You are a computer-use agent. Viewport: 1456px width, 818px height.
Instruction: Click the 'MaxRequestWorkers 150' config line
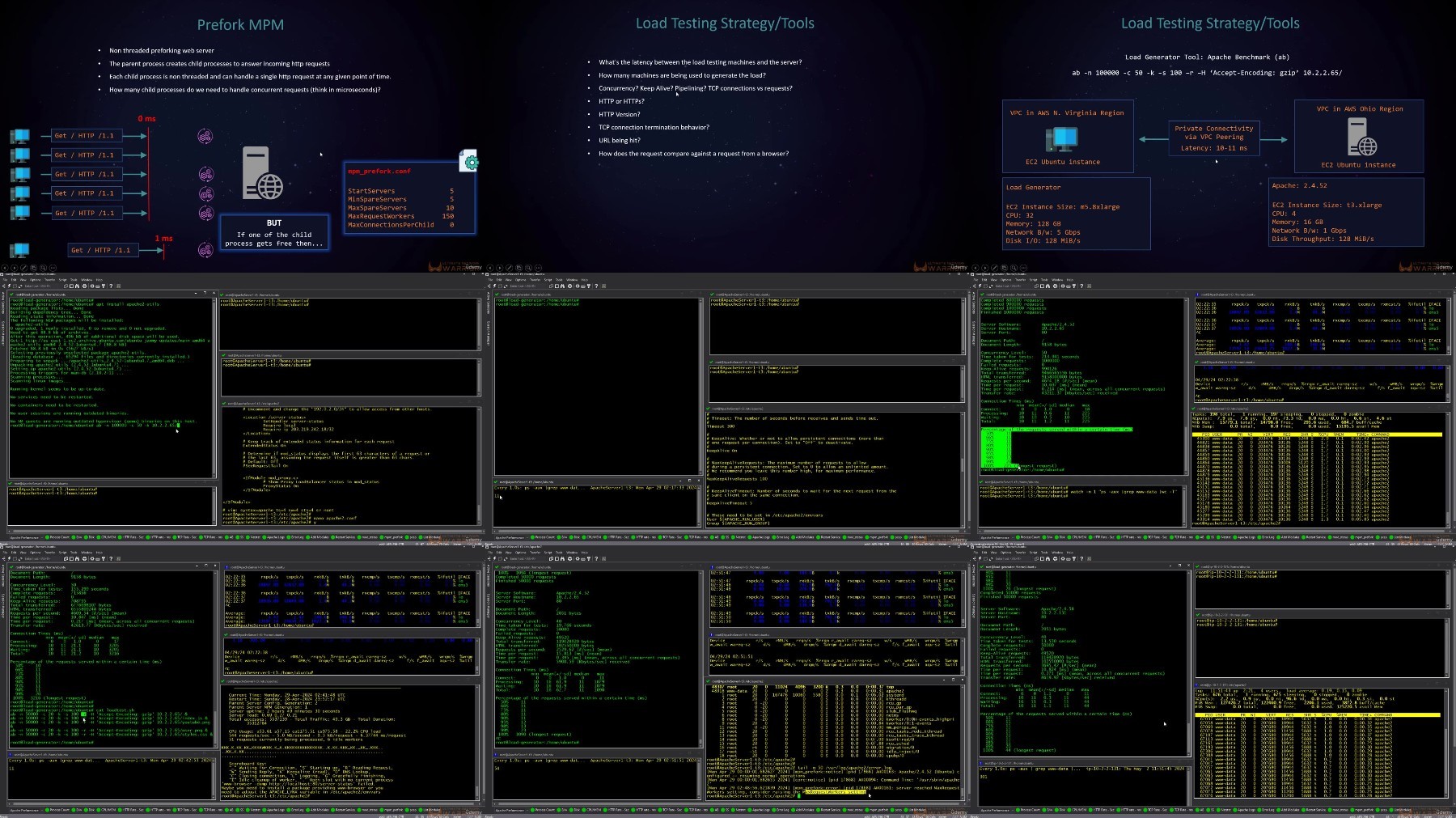tap(400, 216)
